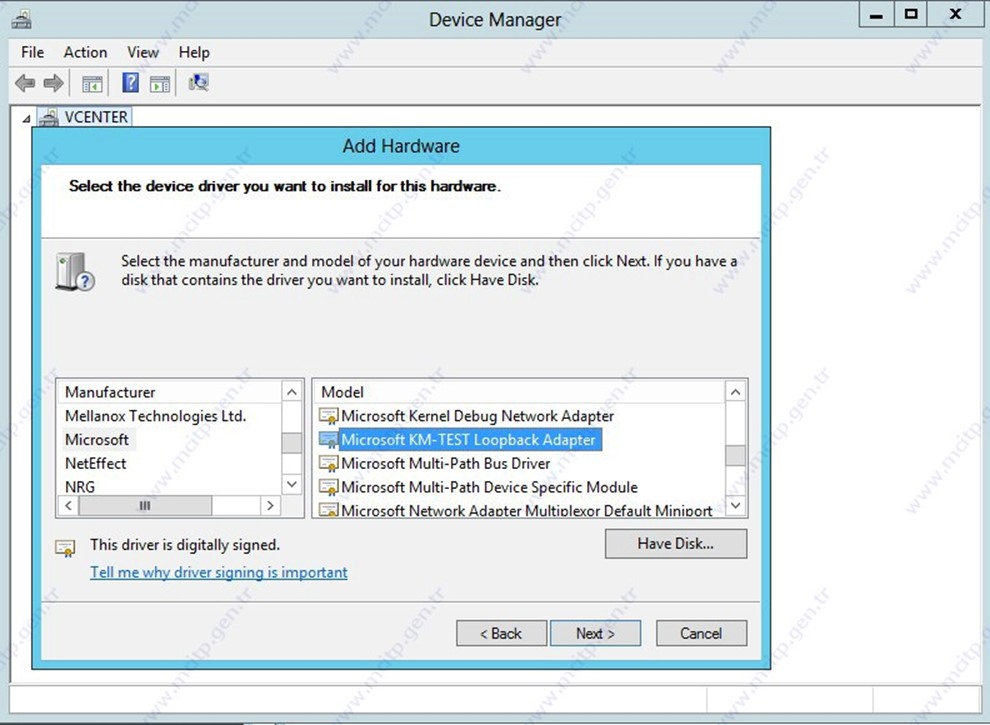Pick NRG in the Manufacturer list
The height and width of the screenshot is (725, 990).
80,487
